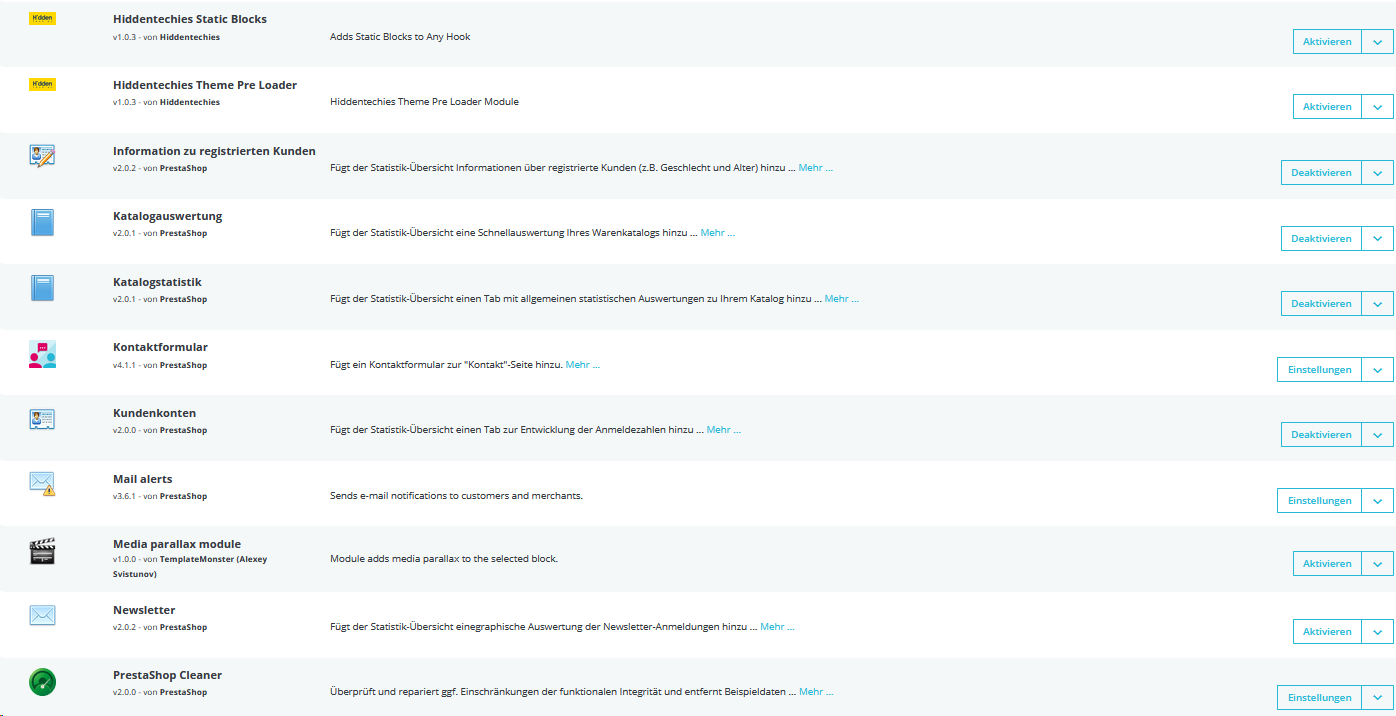Expand action dropdown for Media parallax module

coord(1377,564)
